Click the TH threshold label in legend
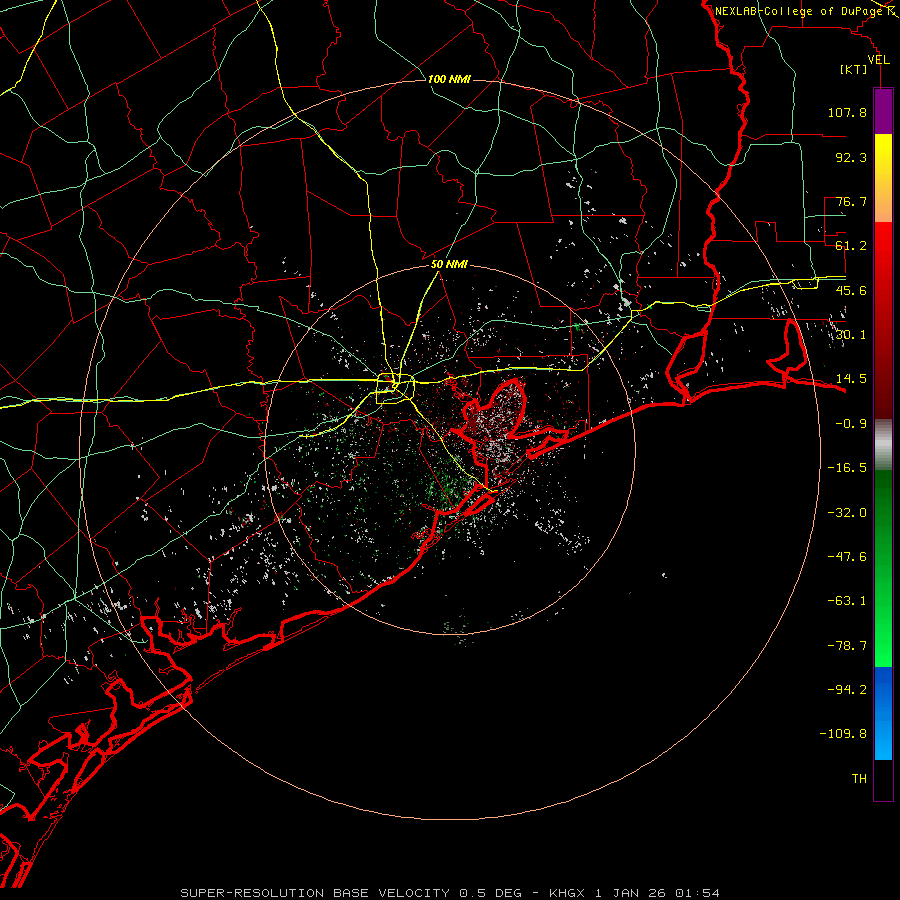Screen dimensions: 900x900 [x=859, y=779]
